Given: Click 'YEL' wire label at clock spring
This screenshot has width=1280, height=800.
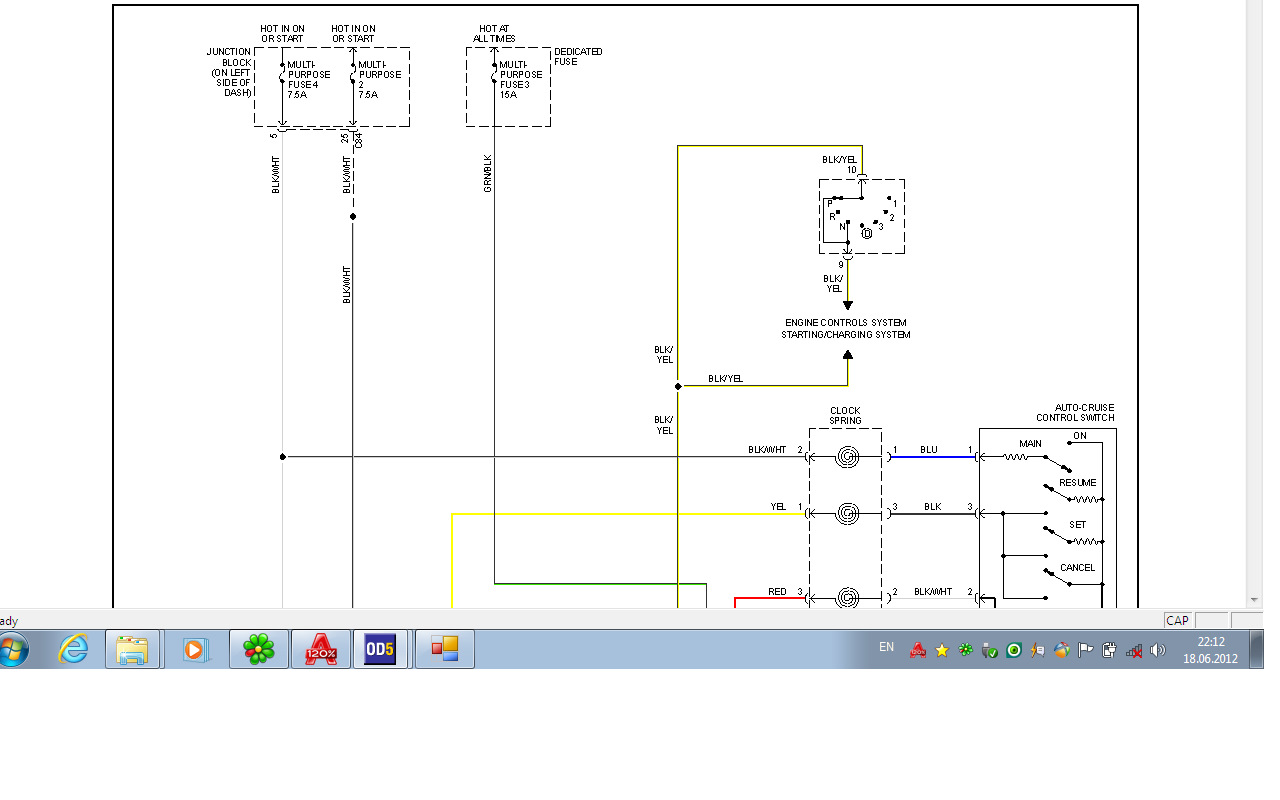Looking at the screenshot, I should [779, 507].
